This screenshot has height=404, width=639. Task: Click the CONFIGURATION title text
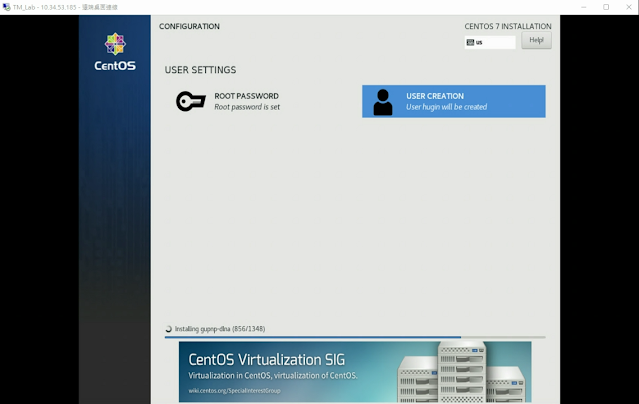(x=189, y=26)
